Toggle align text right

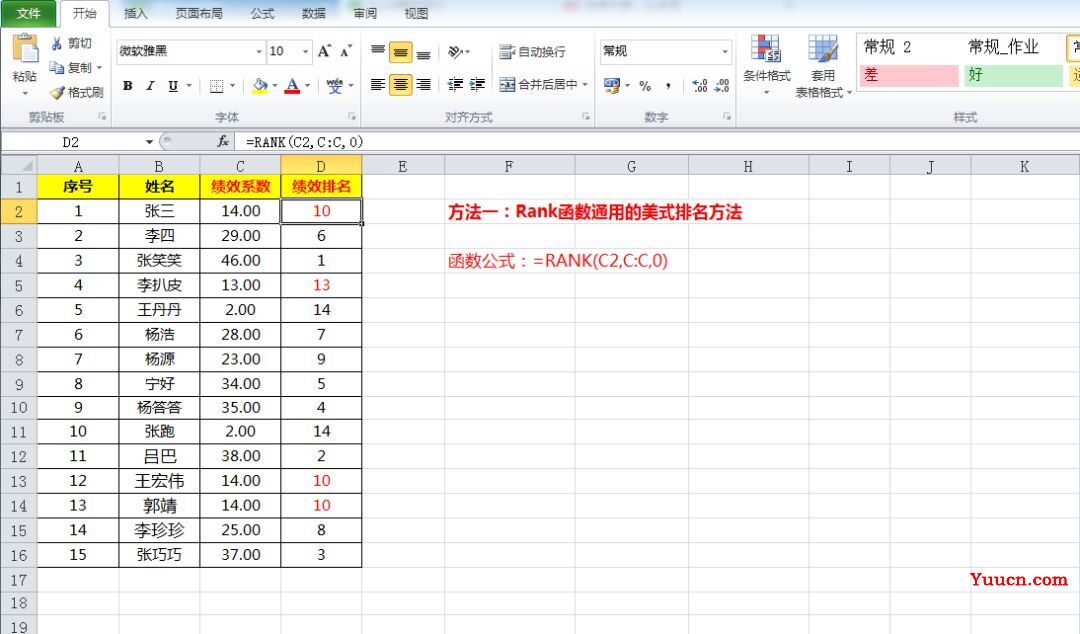(x=424, y=85)
